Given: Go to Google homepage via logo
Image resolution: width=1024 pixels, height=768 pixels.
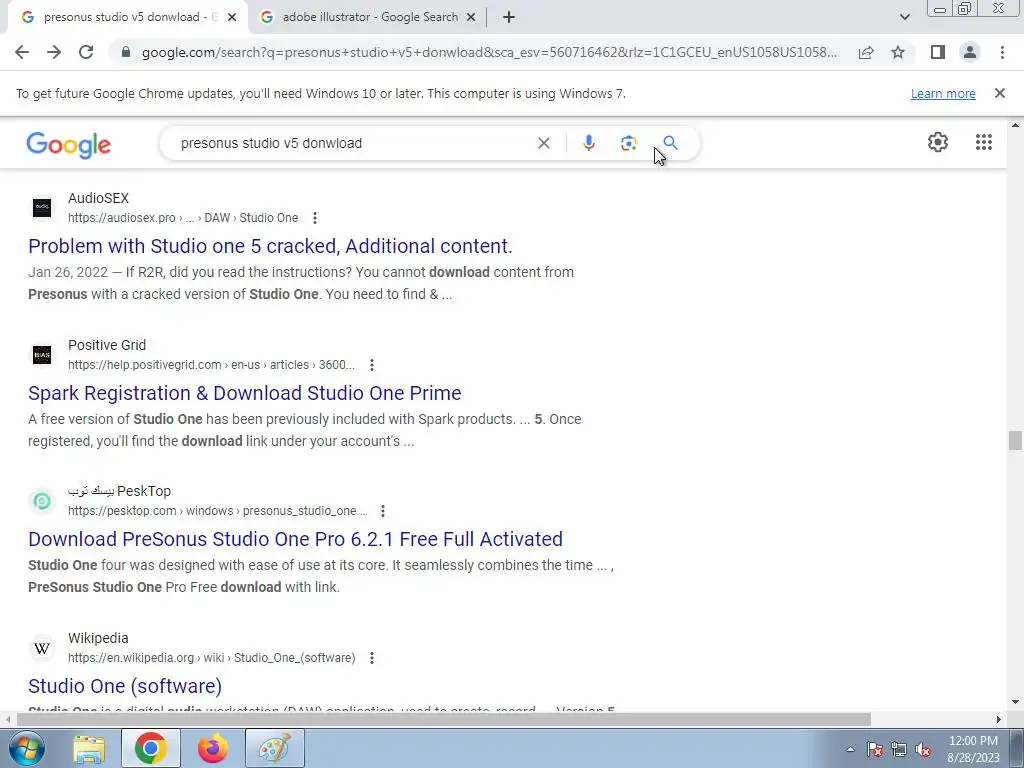Looking at the screenshot, I should [69, 145].
